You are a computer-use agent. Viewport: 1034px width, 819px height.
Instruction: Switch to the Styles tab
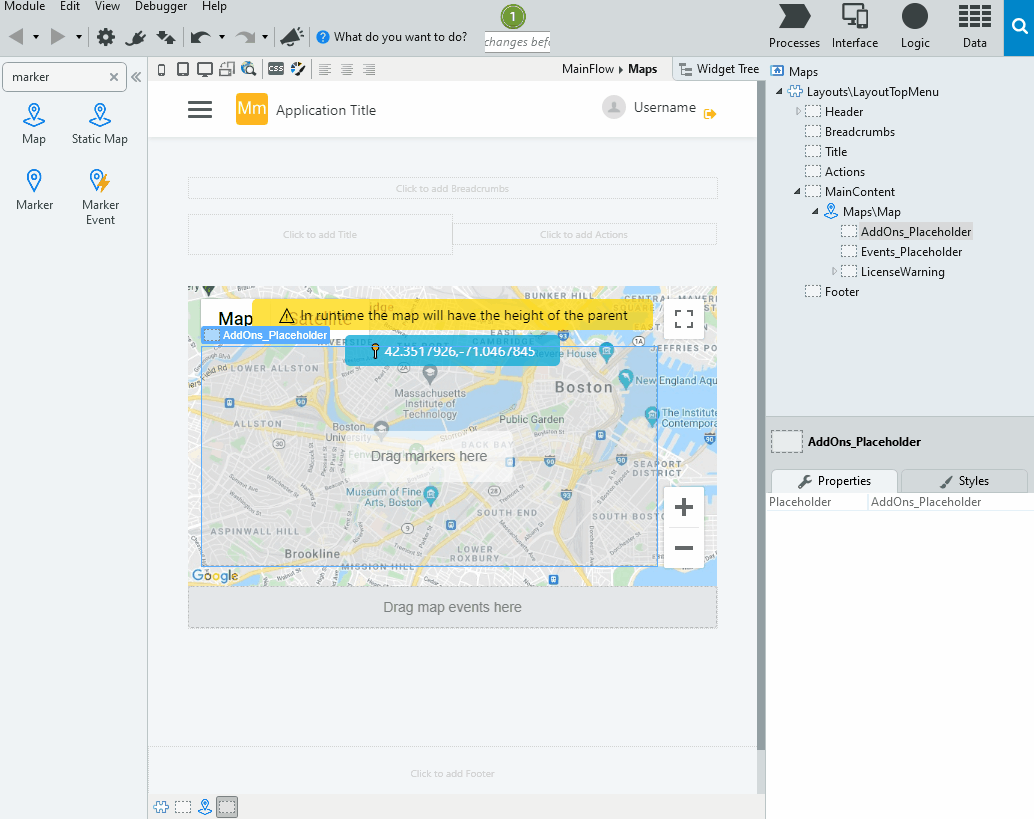(963, 481)
